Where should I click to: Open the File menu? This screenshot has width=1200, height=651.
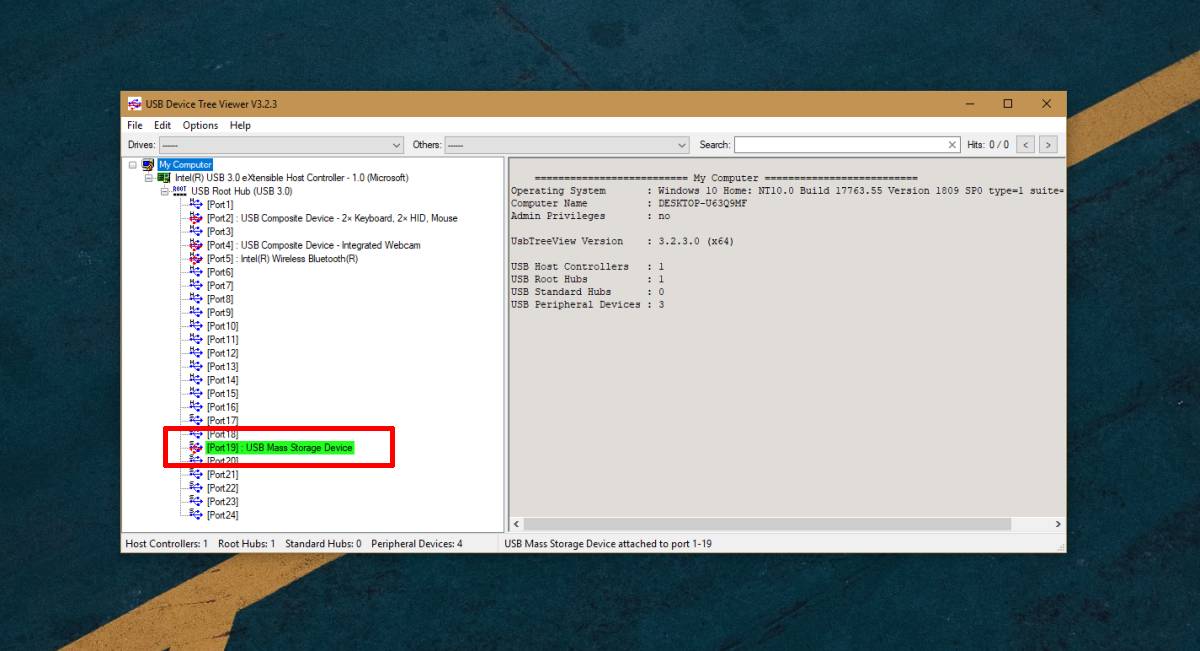135,125
